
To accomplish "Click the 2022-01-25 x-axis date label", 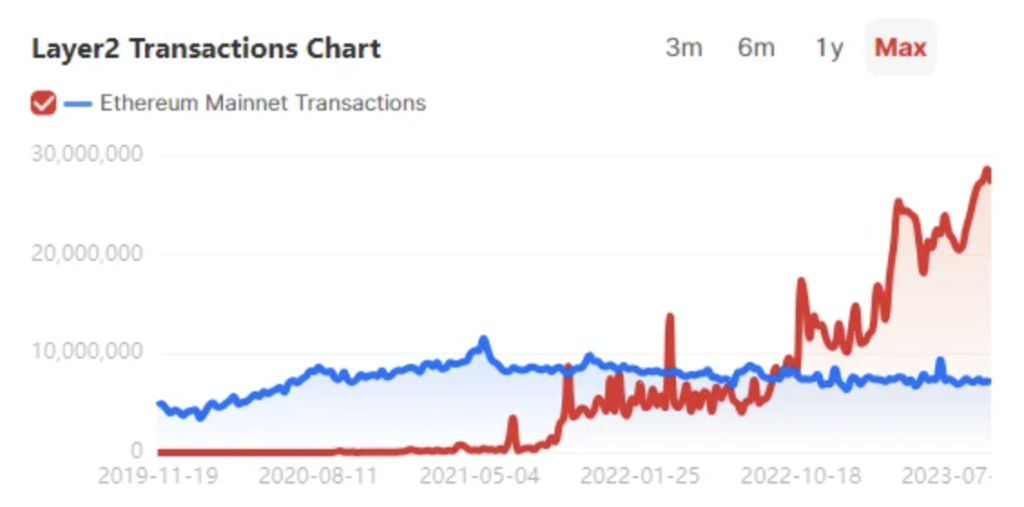I will point(640,476).
